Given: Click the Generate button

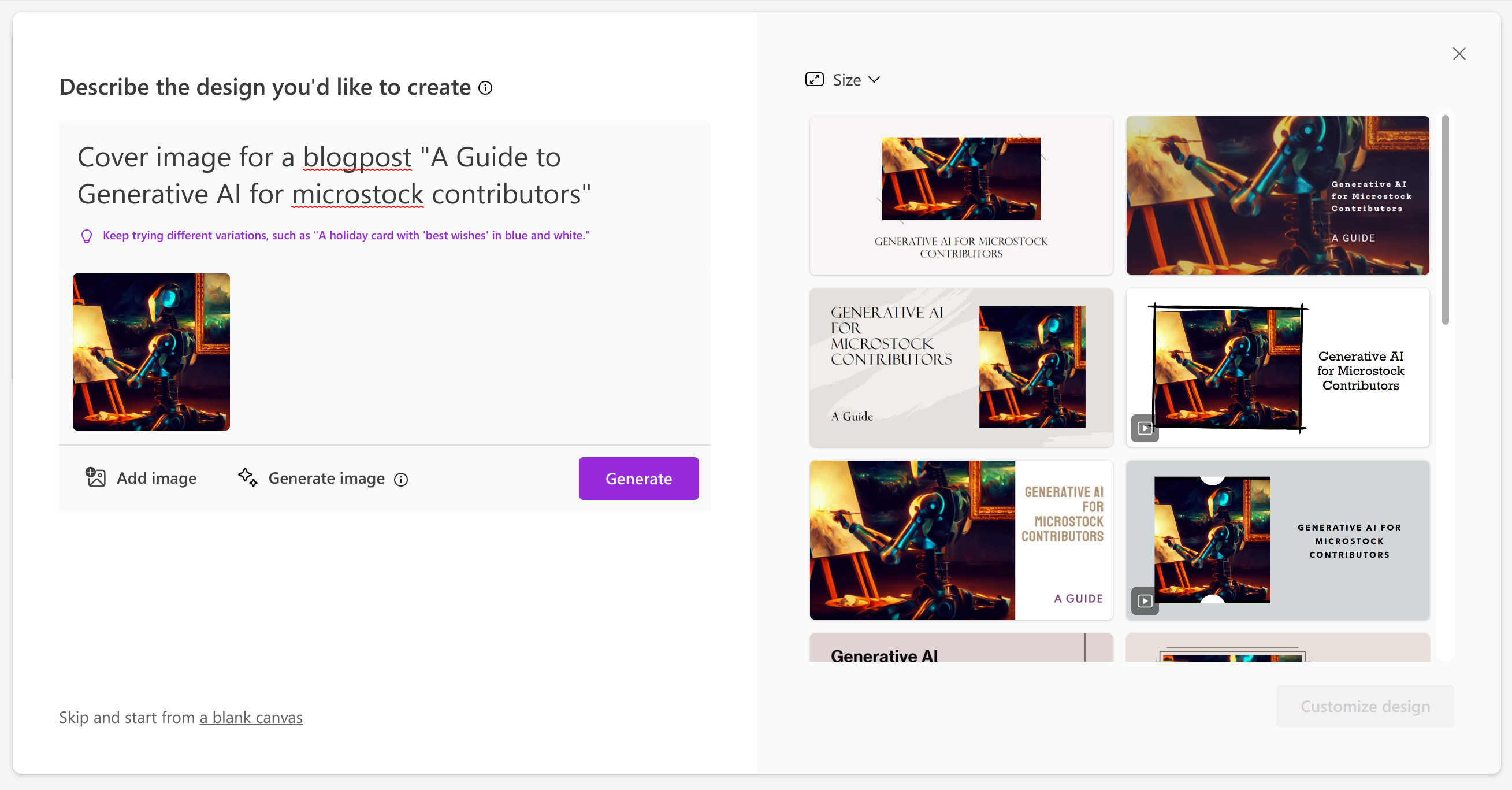Looking at the screenshot, I should click(638, 479).
